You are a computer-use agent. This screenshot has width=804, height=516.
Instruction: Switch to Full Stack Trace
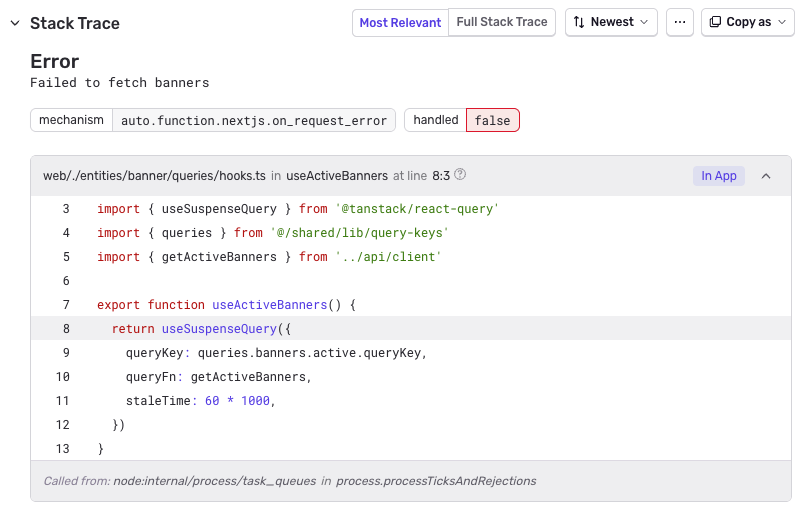click(x=502, y=22)
